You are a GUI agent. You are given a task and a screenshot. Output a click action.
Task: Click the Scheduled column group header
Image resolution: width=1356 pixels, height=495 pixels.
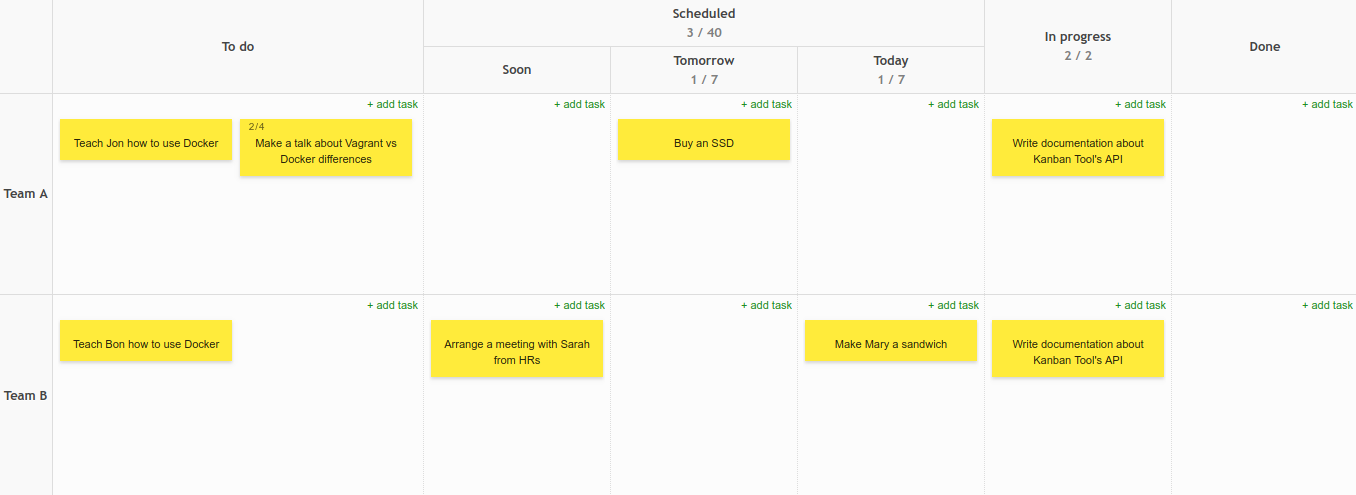[x=704, y=14]
